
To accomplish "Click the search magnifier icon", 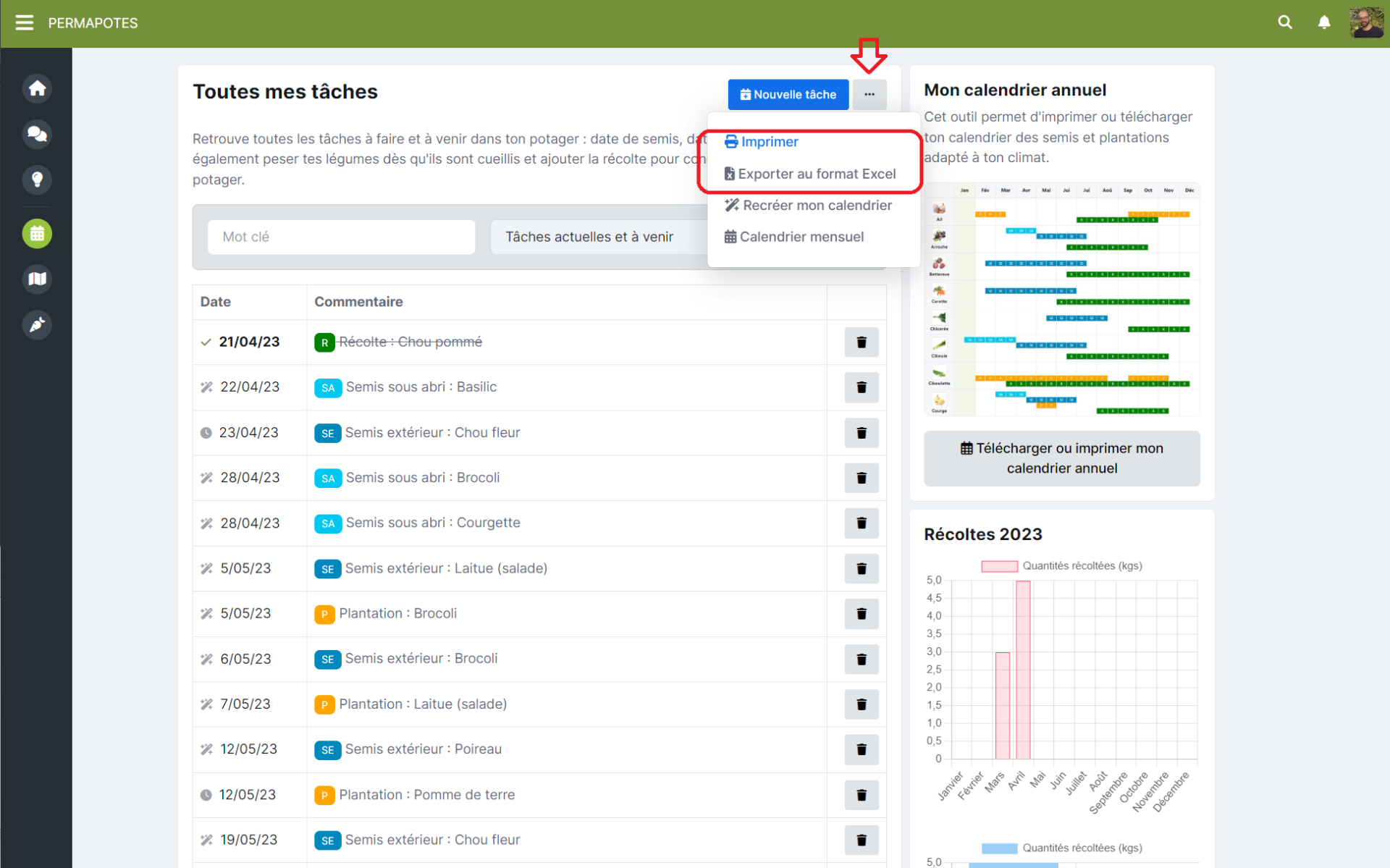I will tap(1285, 22).
